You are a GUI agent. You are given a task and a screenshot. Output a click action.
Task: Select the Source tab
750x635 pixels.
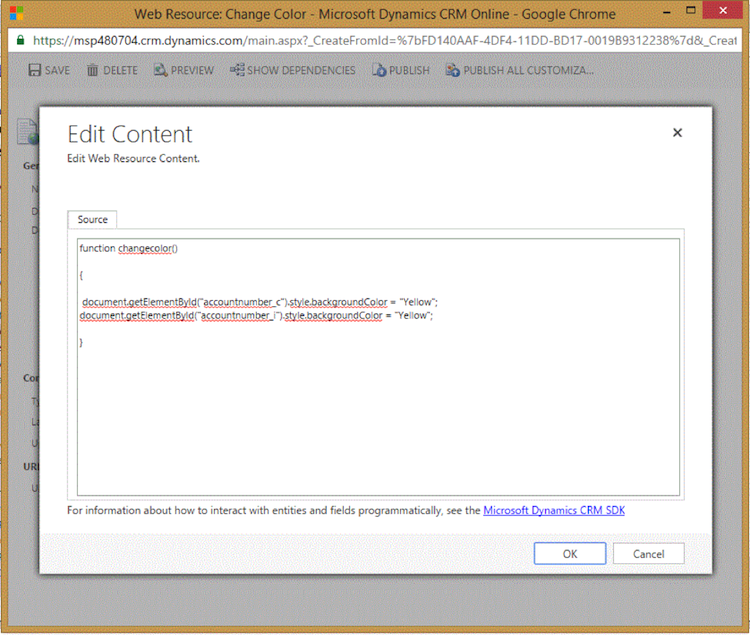coord(92,219)
